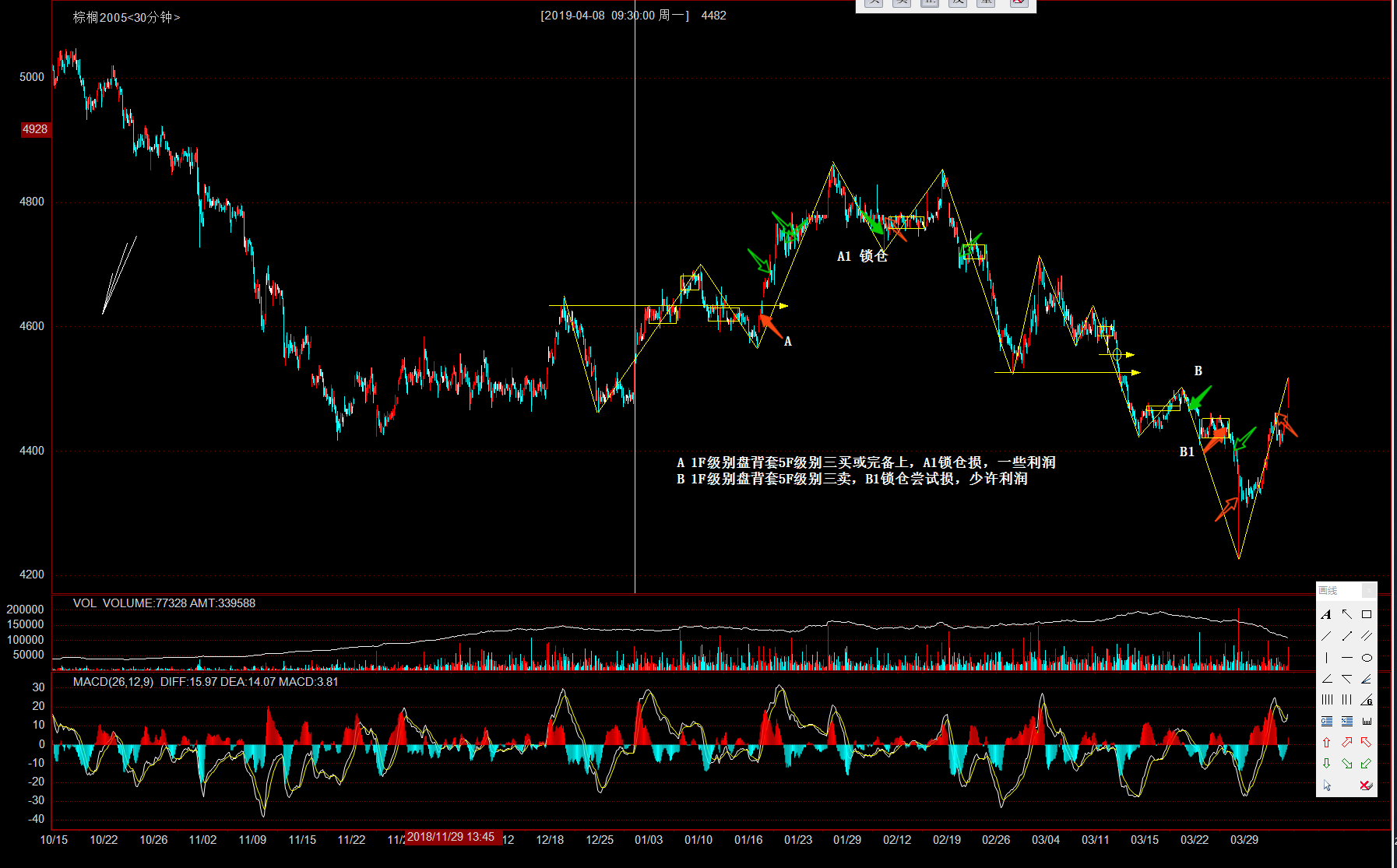
Task: Select the green down-right arrow marker
Action: click(x=1347, y=764)
